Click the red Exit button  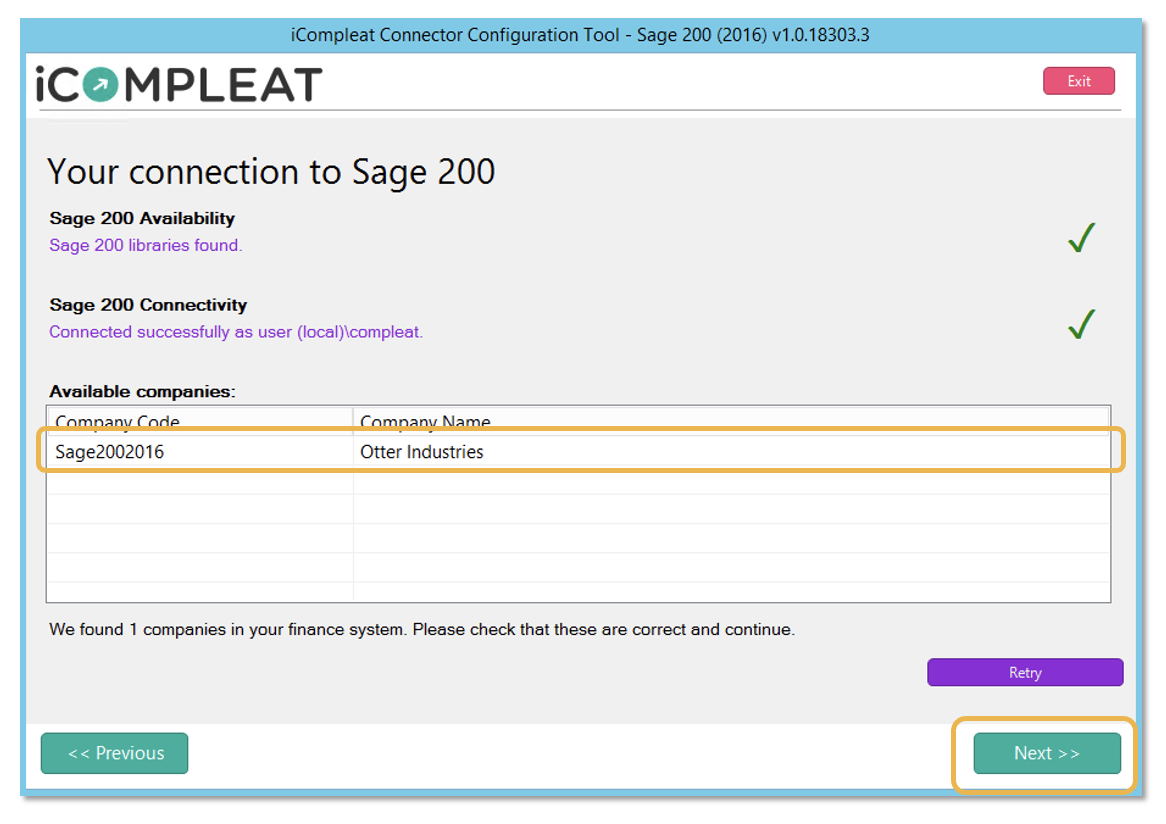coord(1078,81)
